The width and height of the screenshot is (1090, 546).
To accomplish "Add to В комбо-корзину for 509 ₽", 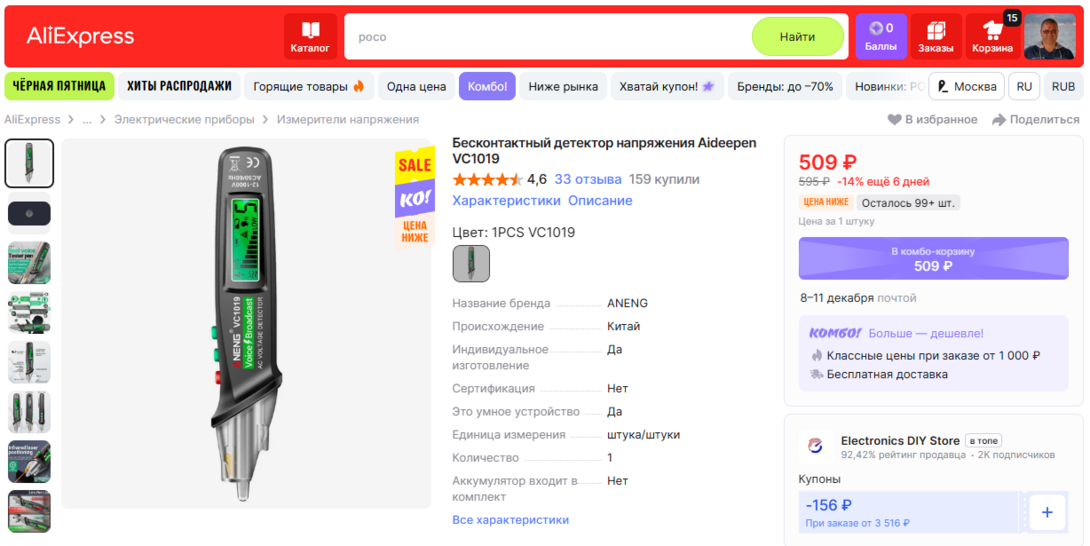I will click(x=933, y=259).
